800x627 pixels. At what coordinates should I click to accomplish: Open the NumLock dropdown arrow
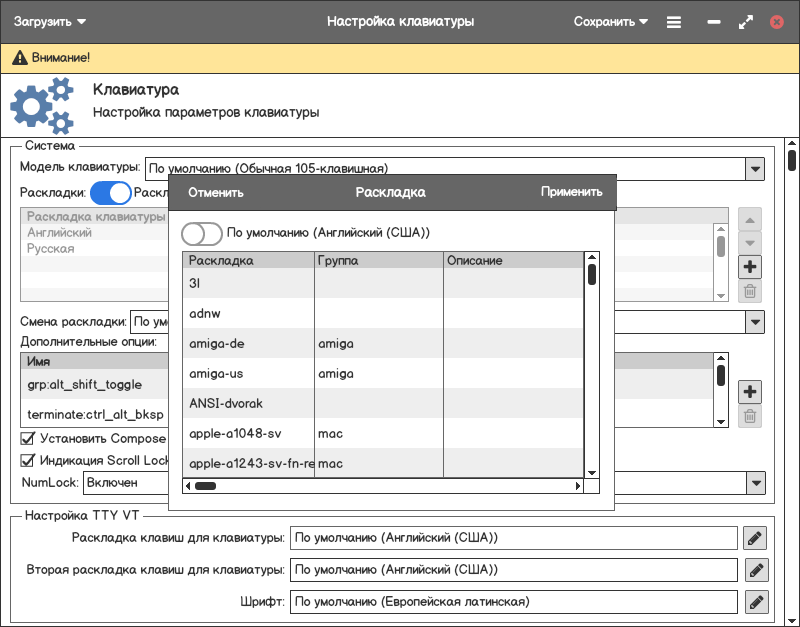755,483
